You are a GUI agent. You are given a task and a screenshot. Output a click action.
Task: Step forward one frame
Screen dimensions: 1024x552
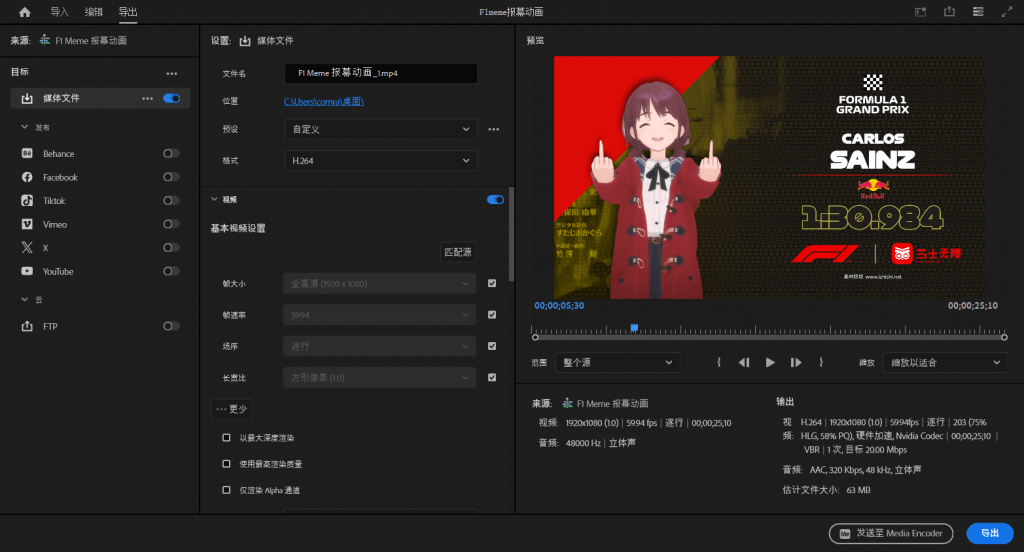point(795,363)
